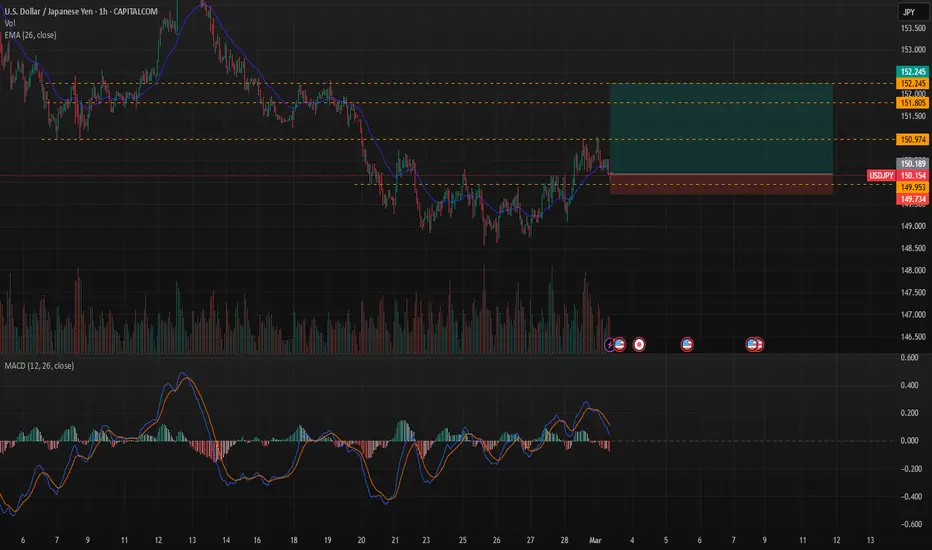Click the Mar date label on time axis

point(595,540)
